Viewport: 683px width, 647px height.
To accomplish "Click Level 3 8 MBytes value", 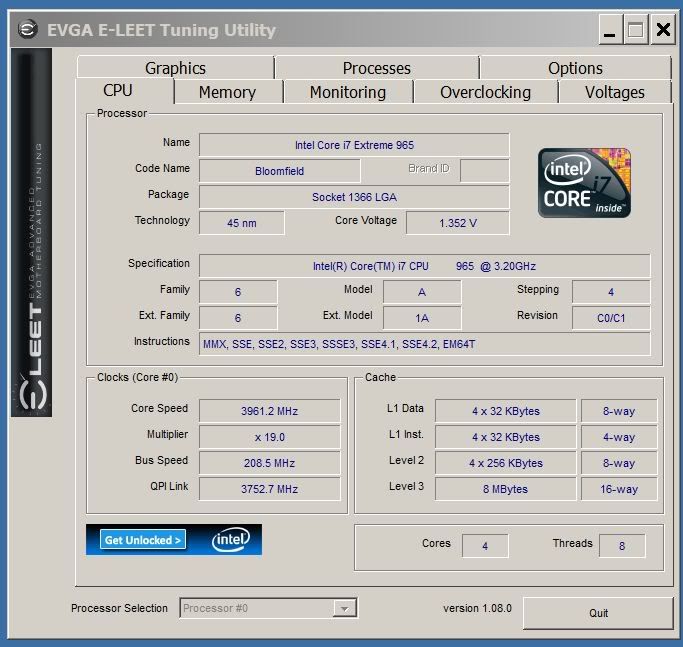I will coord(506,489).
